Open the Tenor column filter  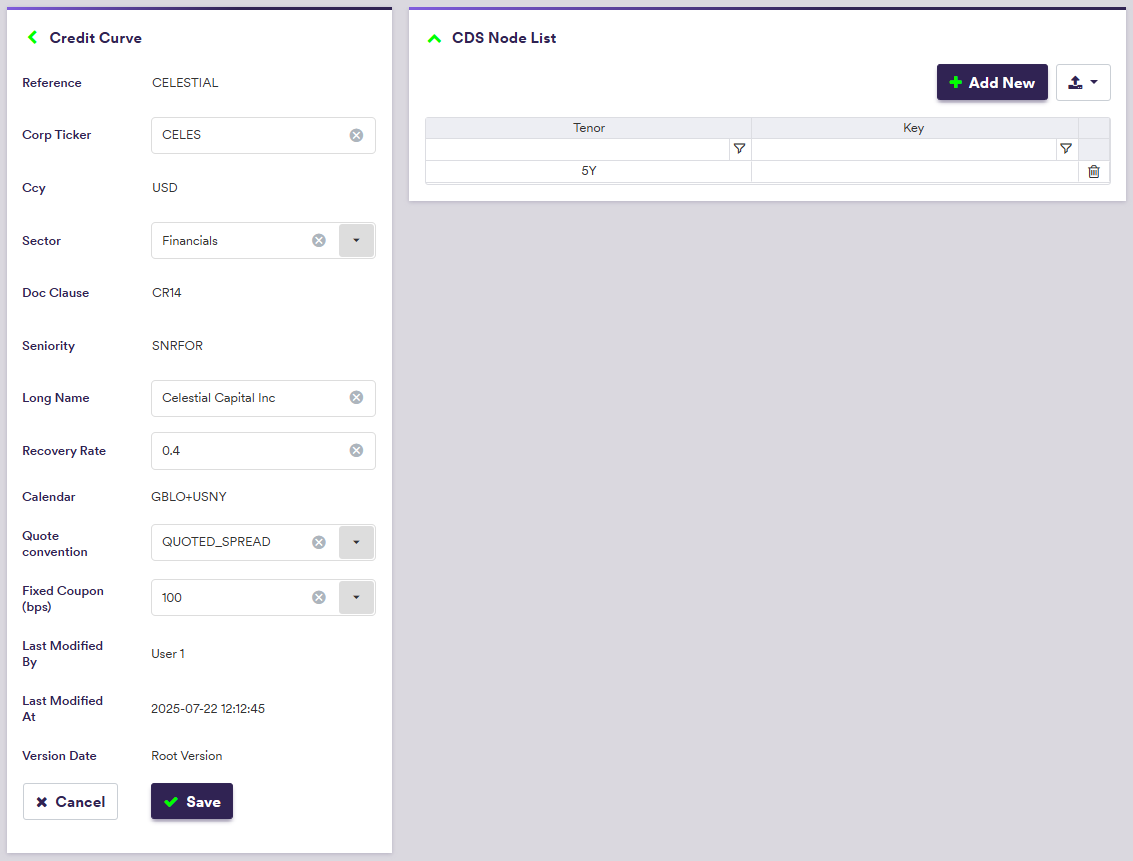(x=739, y=149)
